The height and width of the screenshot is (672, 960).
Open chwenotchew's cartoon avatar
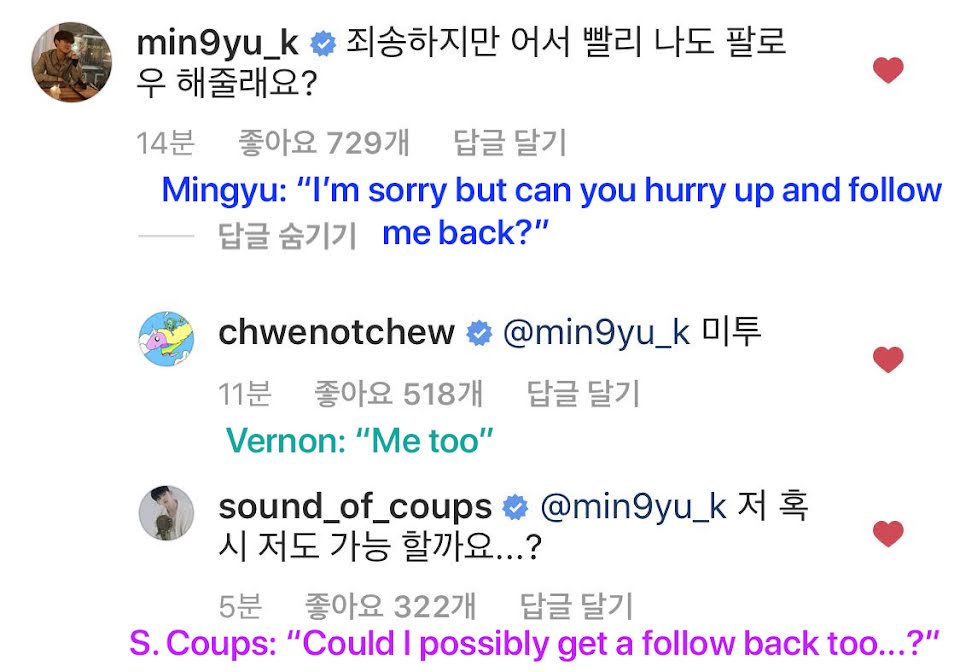coord(167,338)
